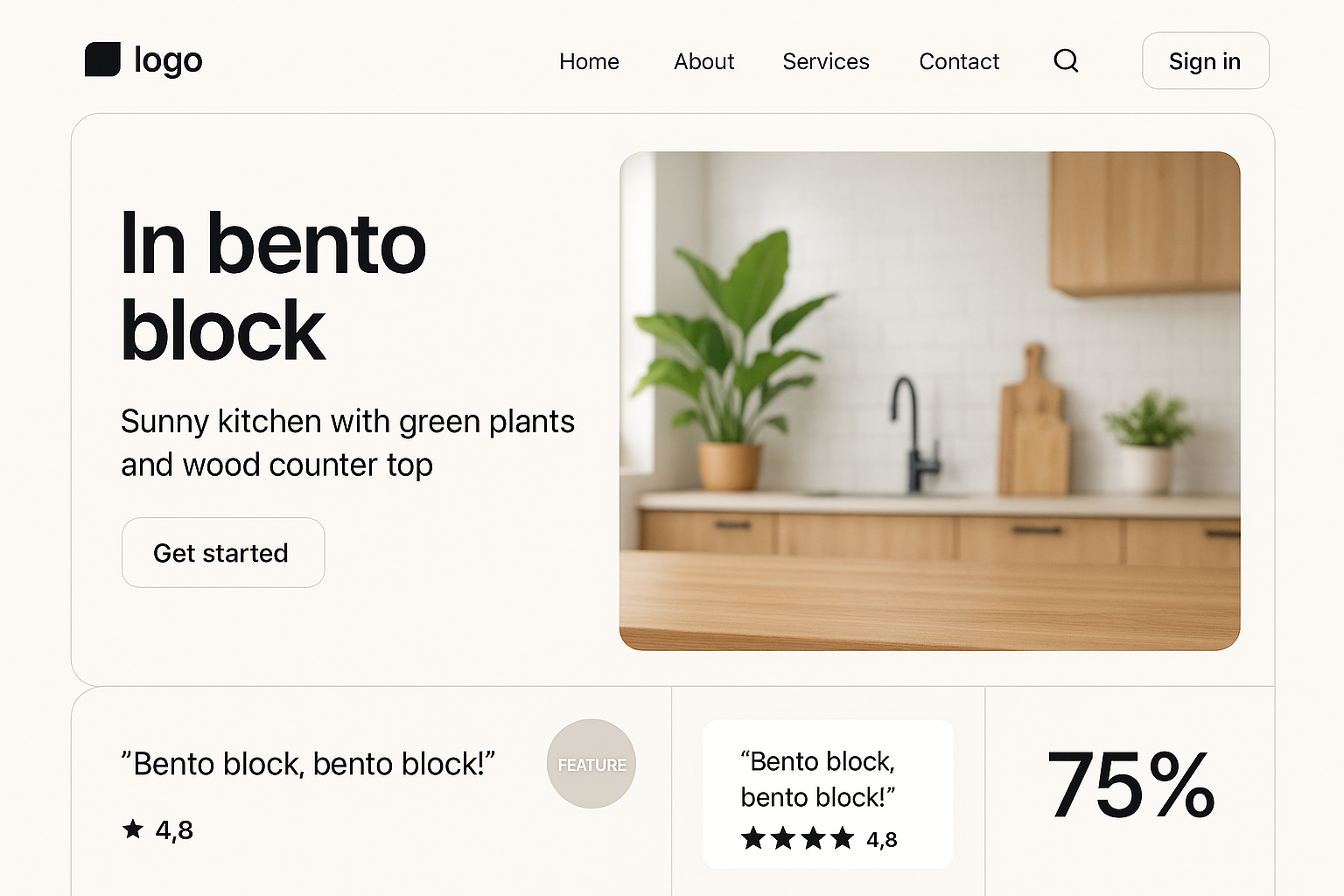1344x896 pixels.
Task: Go to the Home menu item
Action: click(589, 61)
